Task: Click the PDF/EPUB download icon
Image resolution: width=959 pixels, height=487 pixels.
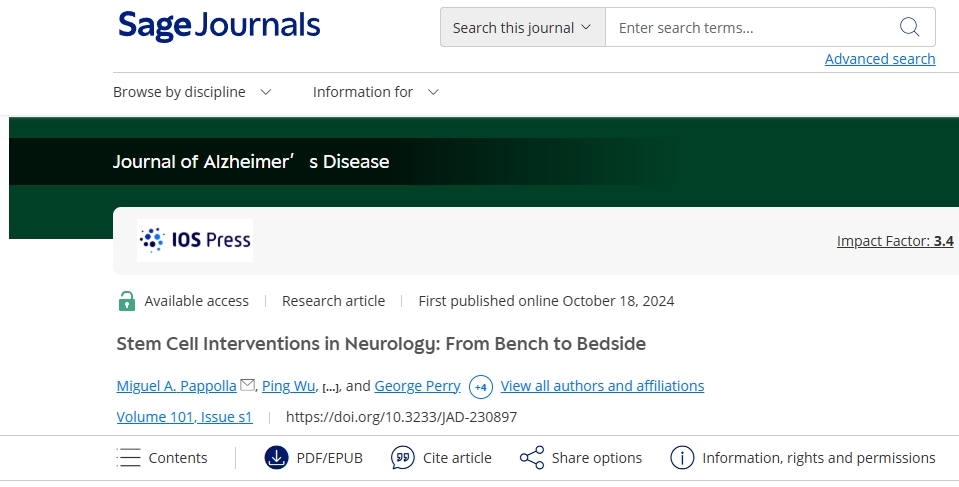Action: coord(276,458)
